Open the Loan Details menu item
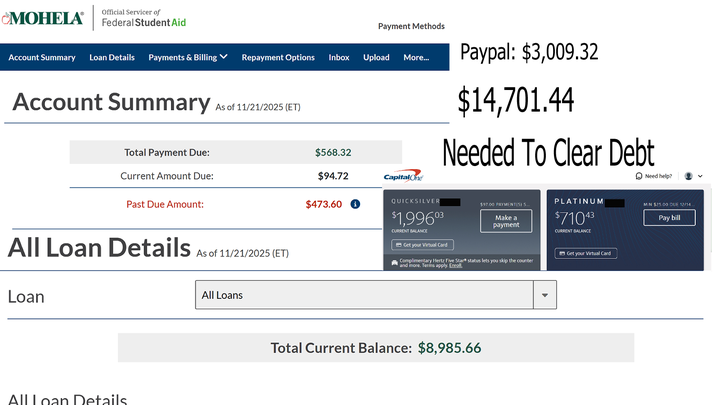 pyautogui.click(x=112, y=57)
